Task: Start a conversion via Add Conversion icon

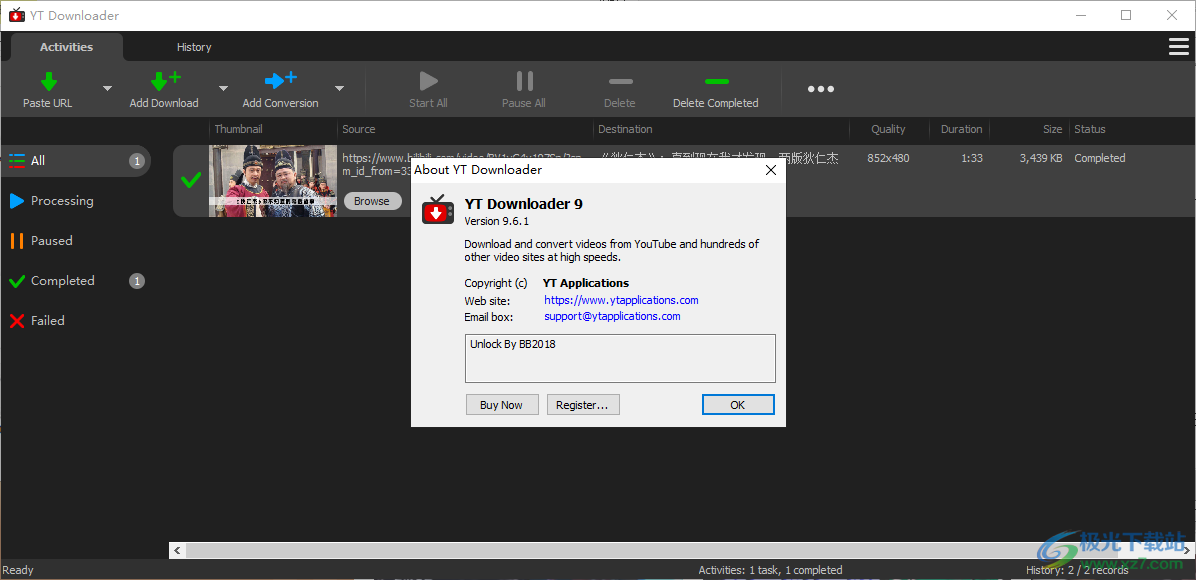Action: 279,81
